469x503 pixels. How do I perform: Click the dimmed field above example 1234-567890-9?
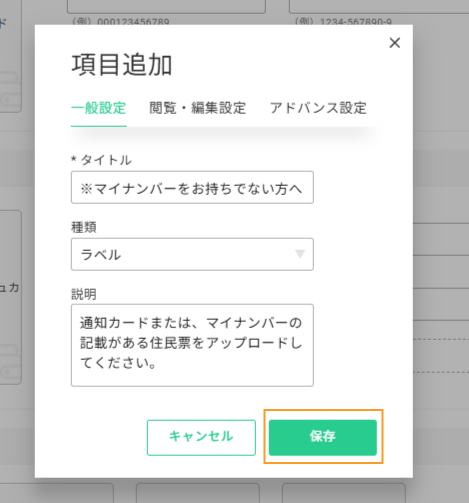(379, 7)
